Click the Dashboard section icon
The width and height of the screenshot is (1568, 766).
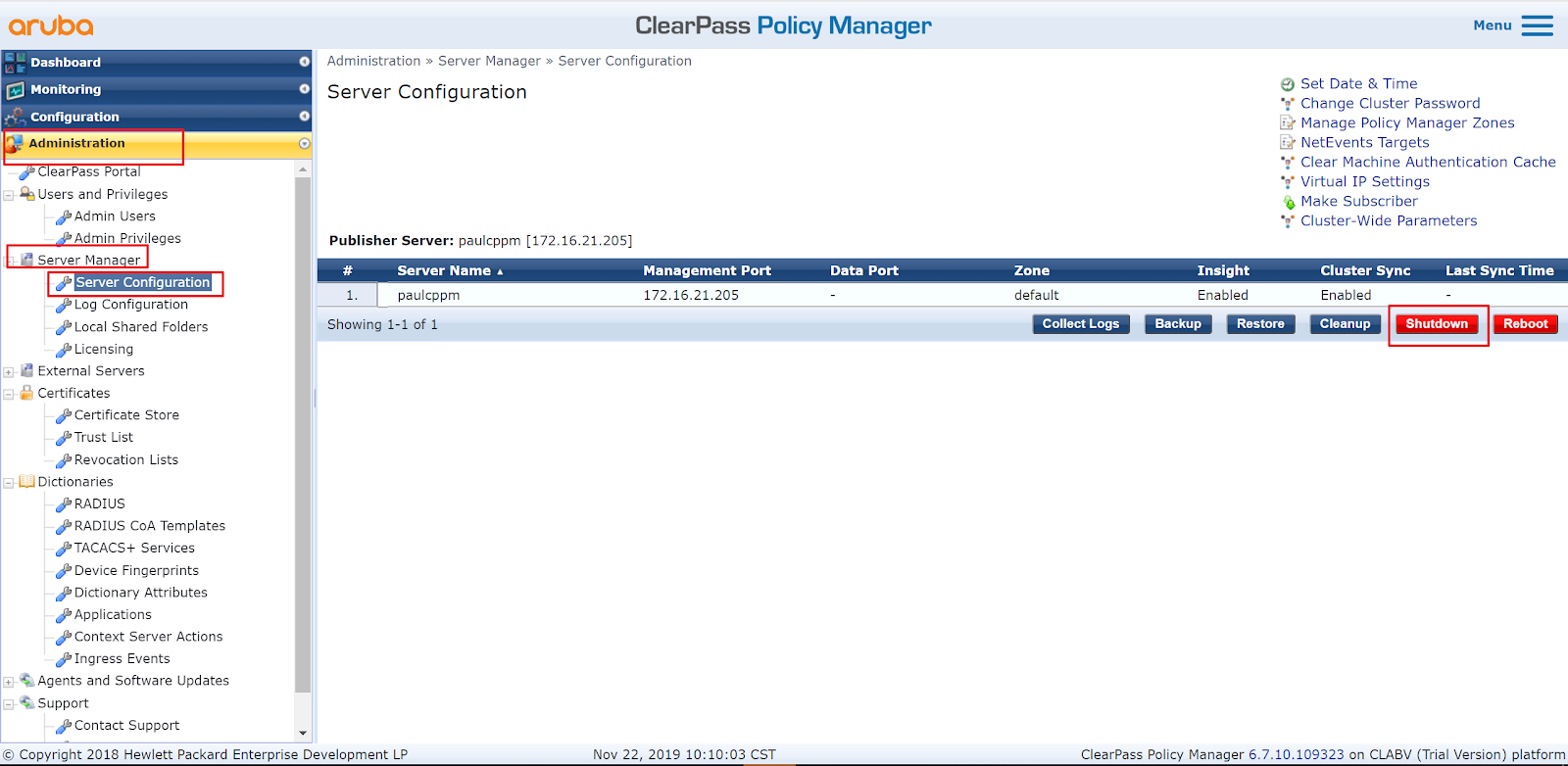coord(15,63)
